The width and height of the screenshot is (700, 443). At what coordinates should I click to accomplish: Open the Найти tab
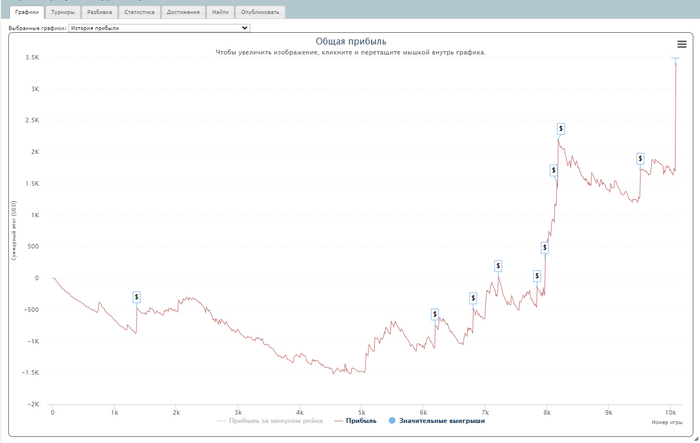tap(220, 12)
